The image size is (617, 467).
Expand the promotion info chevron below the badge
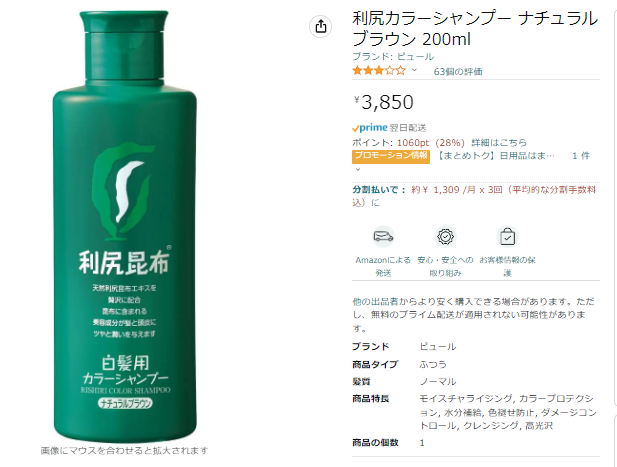358,169
